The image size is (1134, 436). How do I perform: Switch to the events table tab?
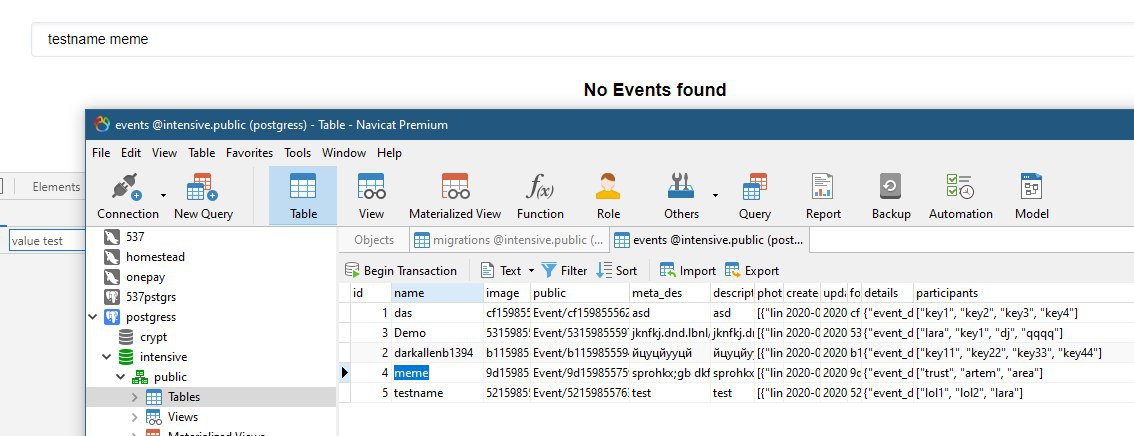pos(709,240)
